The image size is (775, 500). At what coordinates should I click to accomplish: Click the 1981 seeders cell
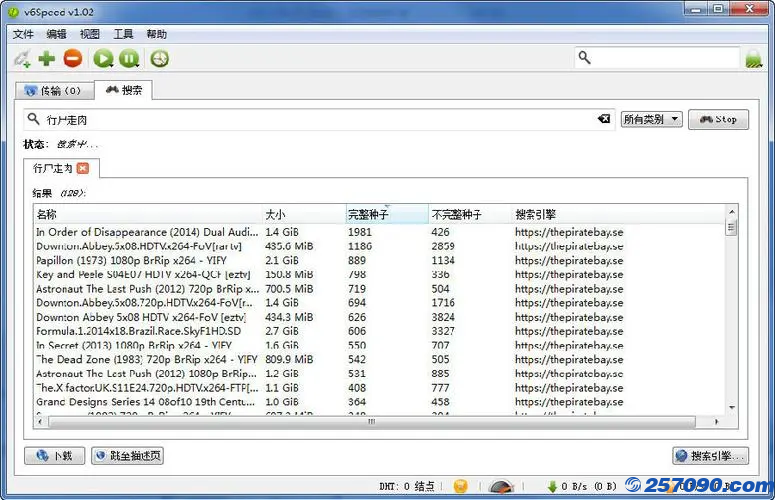(x=359, y=232)
